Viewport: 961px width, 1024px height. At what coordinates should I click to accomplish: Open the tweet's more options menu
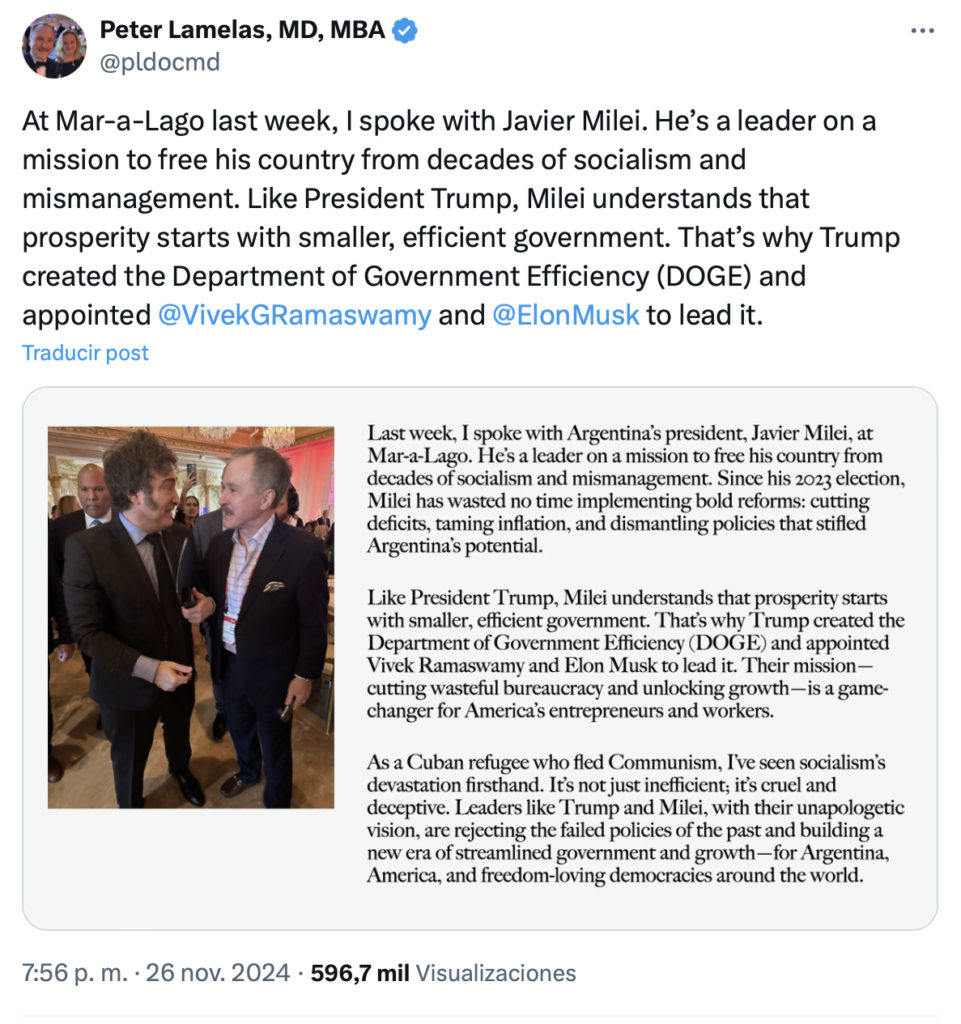point(921,31)
